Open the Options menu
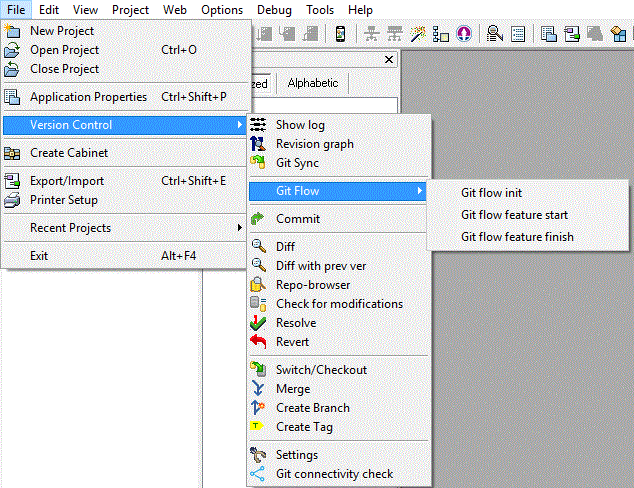Screen dimensions: 634x488 [x=222, y=9]
